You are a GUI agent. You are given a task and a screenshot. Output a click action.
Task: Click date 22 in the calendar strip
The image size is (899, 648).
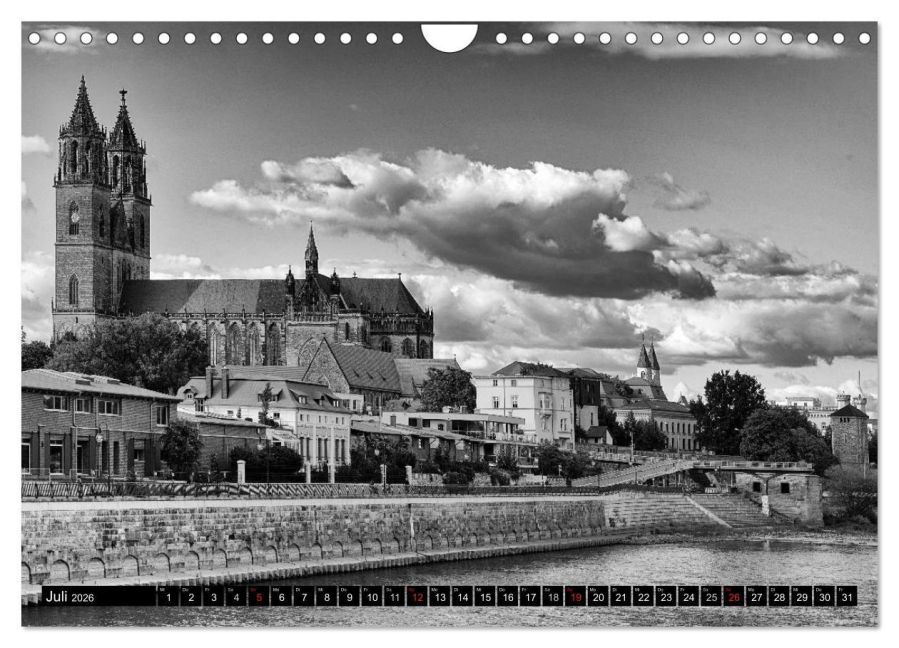click(643, 597)
